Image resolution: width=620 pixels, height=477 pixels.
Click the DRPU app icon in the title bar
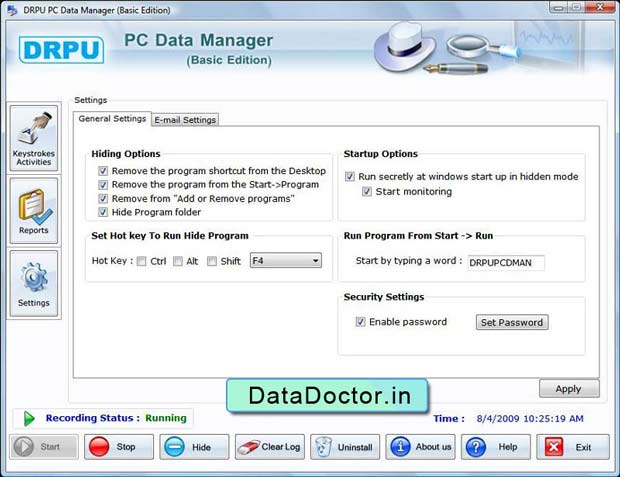[x=12, y=10]
